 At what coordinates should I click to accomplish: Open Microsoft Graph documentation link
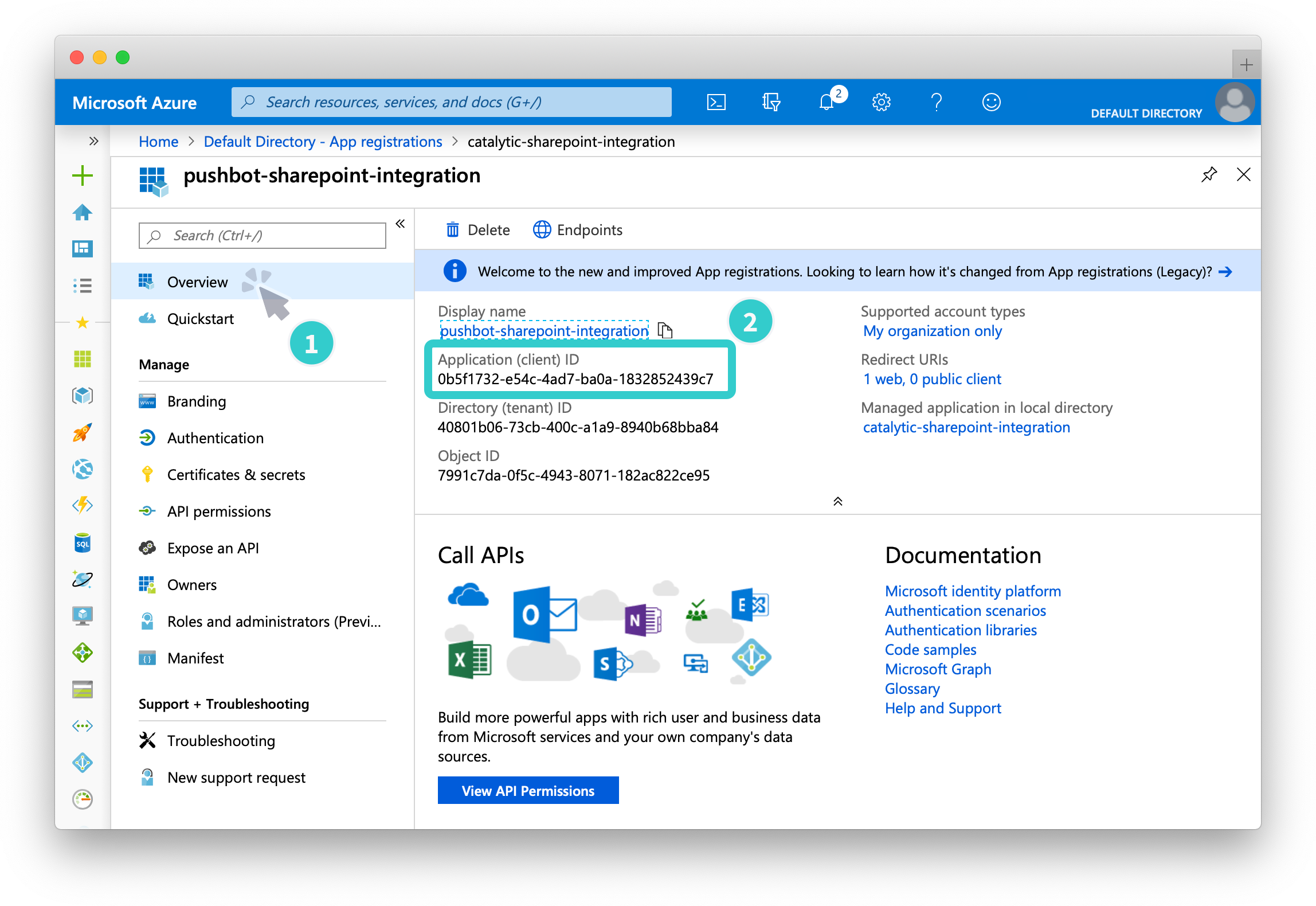pyautogui.click(x=938, y=669)
